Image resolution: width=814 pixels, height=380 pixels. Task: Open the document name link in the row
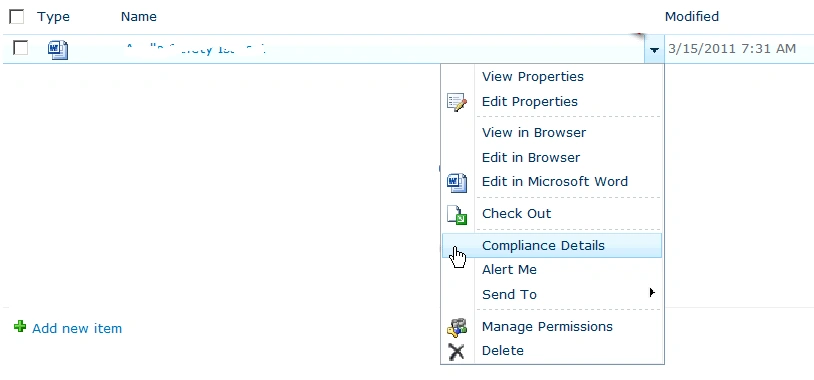(x=196, y=49)
